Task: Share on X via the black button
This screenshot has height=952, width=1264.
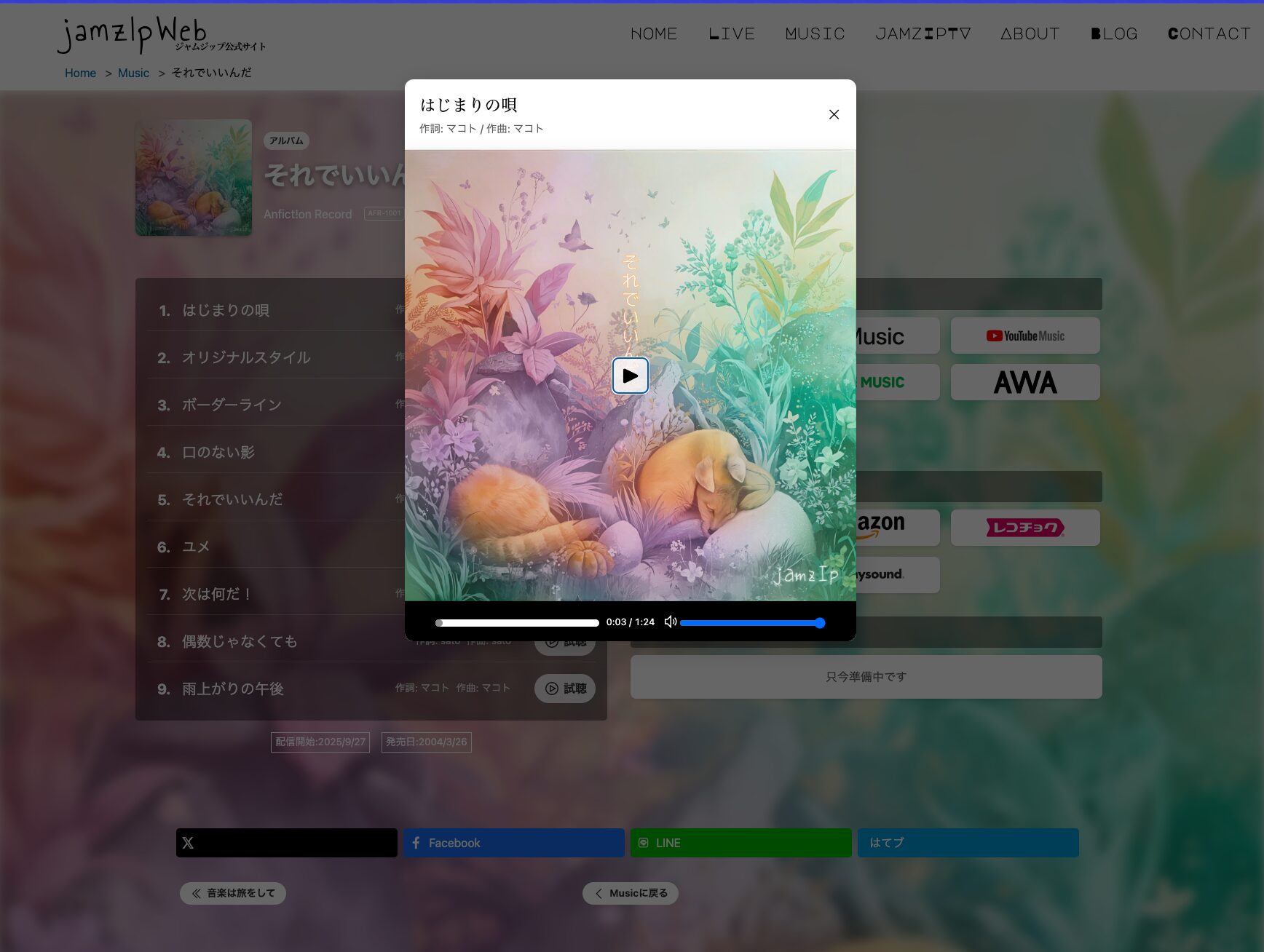Action: (x=286, y=843)
